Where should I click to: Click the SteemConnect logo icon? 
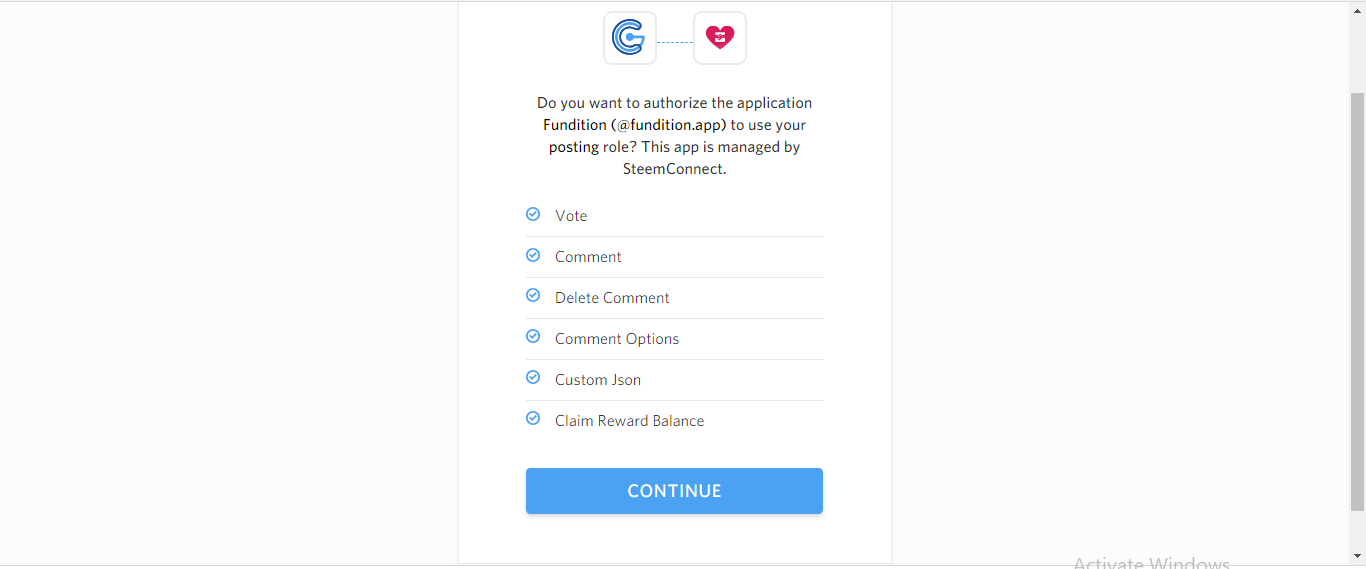pyautogui.click(x=629, y=38)
